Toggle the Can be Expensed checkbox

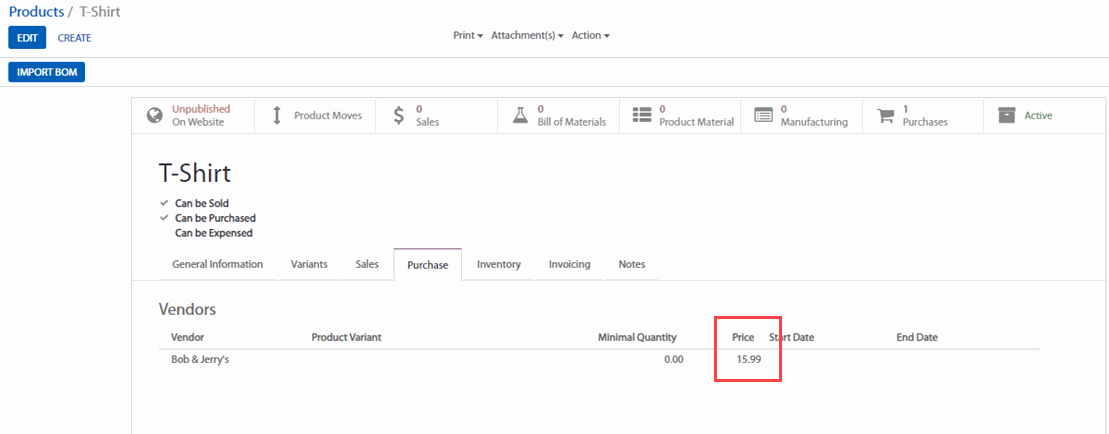(164, 233)
